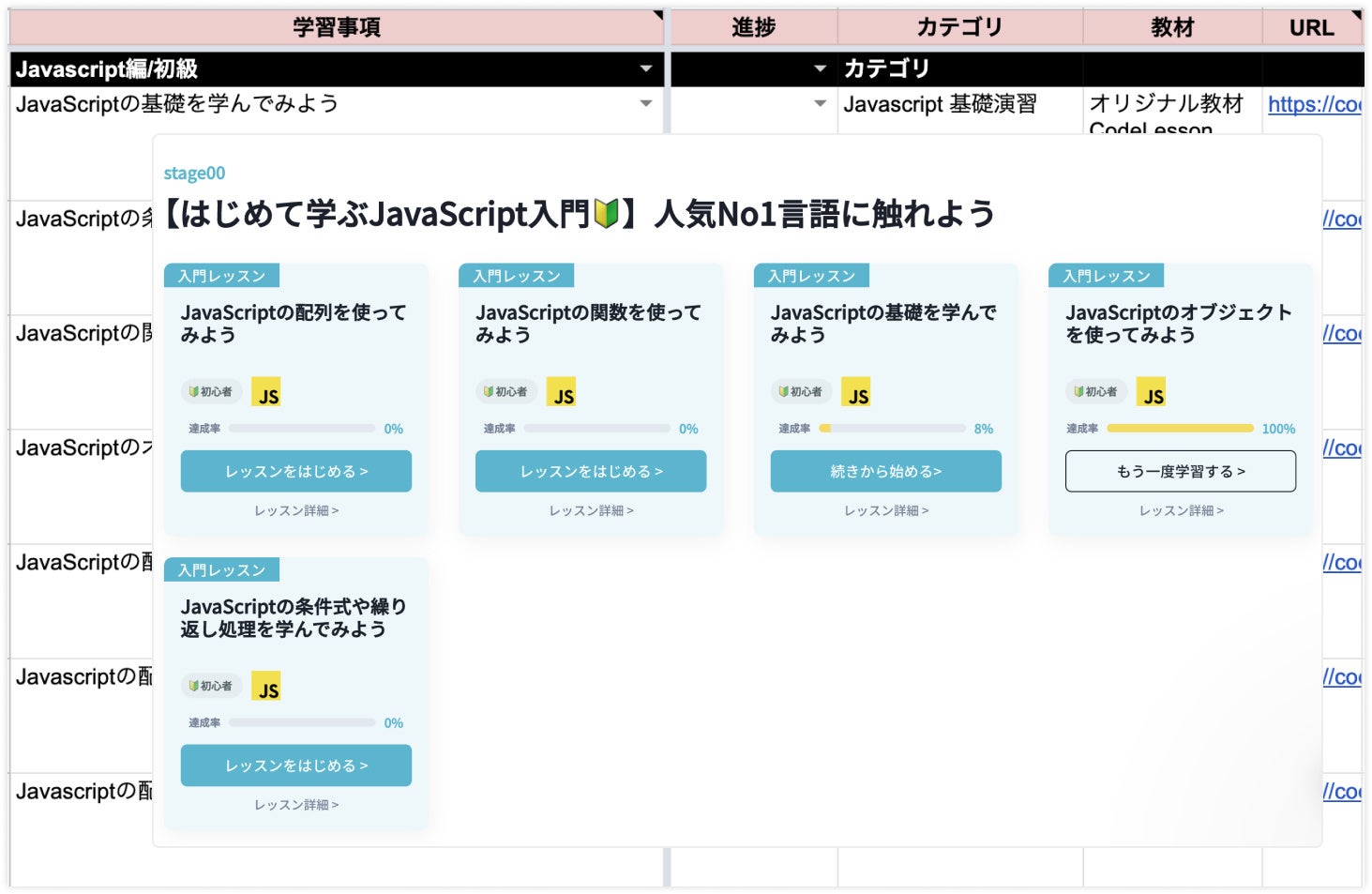Viewport: 1372px width, 894px height.
Task: Click the JS icon on the 基礎 lesson card
Action: (856, 392)
